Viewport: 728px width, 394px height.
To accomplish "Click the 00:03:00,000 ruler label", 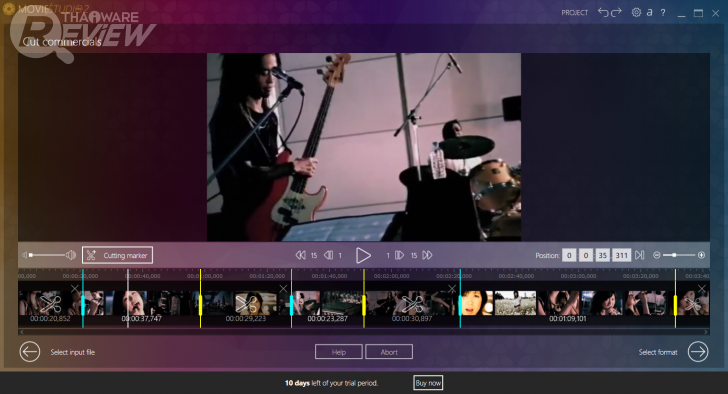I will point(578,276).
